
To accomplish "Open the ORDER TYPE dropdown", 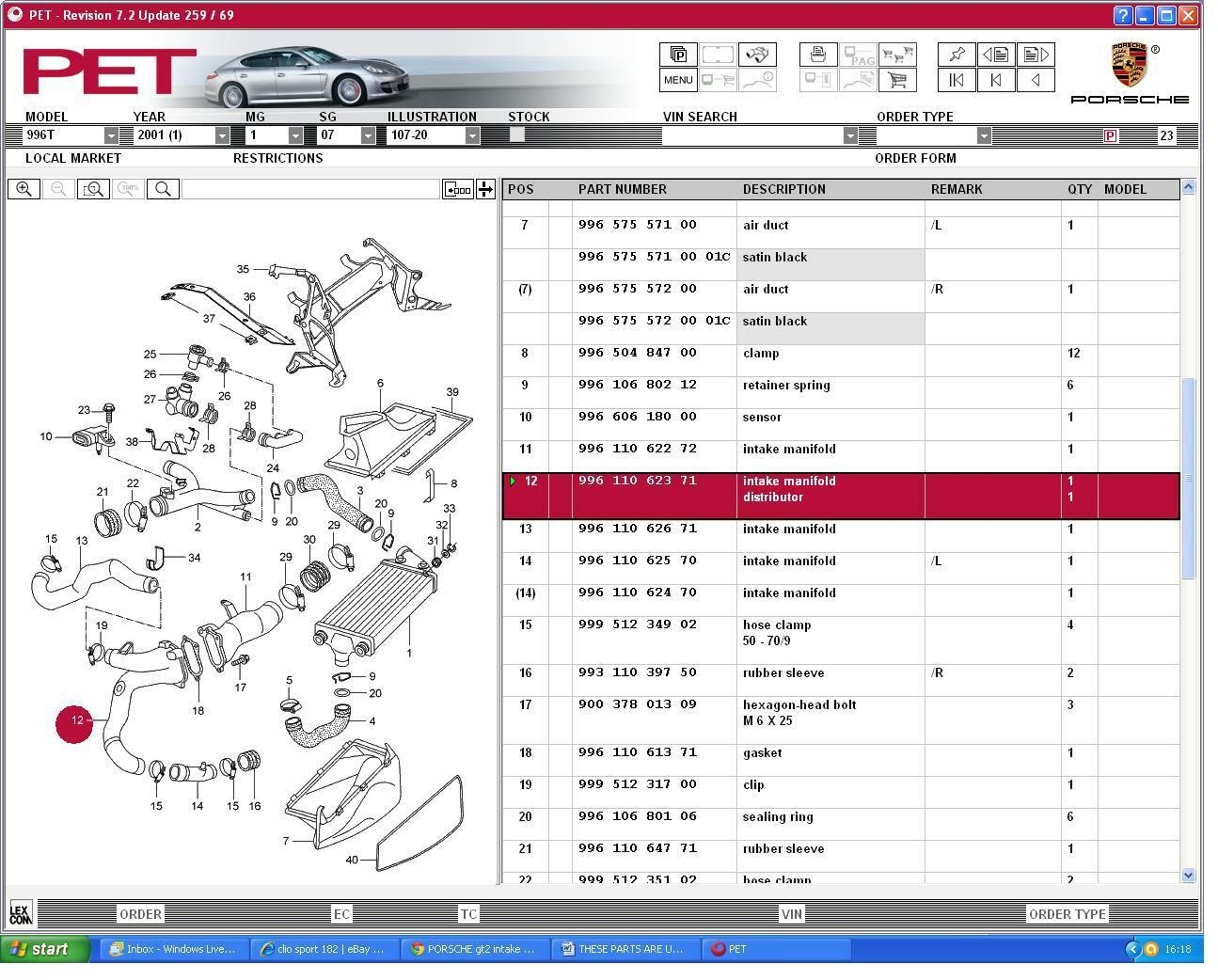I will [984, 135].
